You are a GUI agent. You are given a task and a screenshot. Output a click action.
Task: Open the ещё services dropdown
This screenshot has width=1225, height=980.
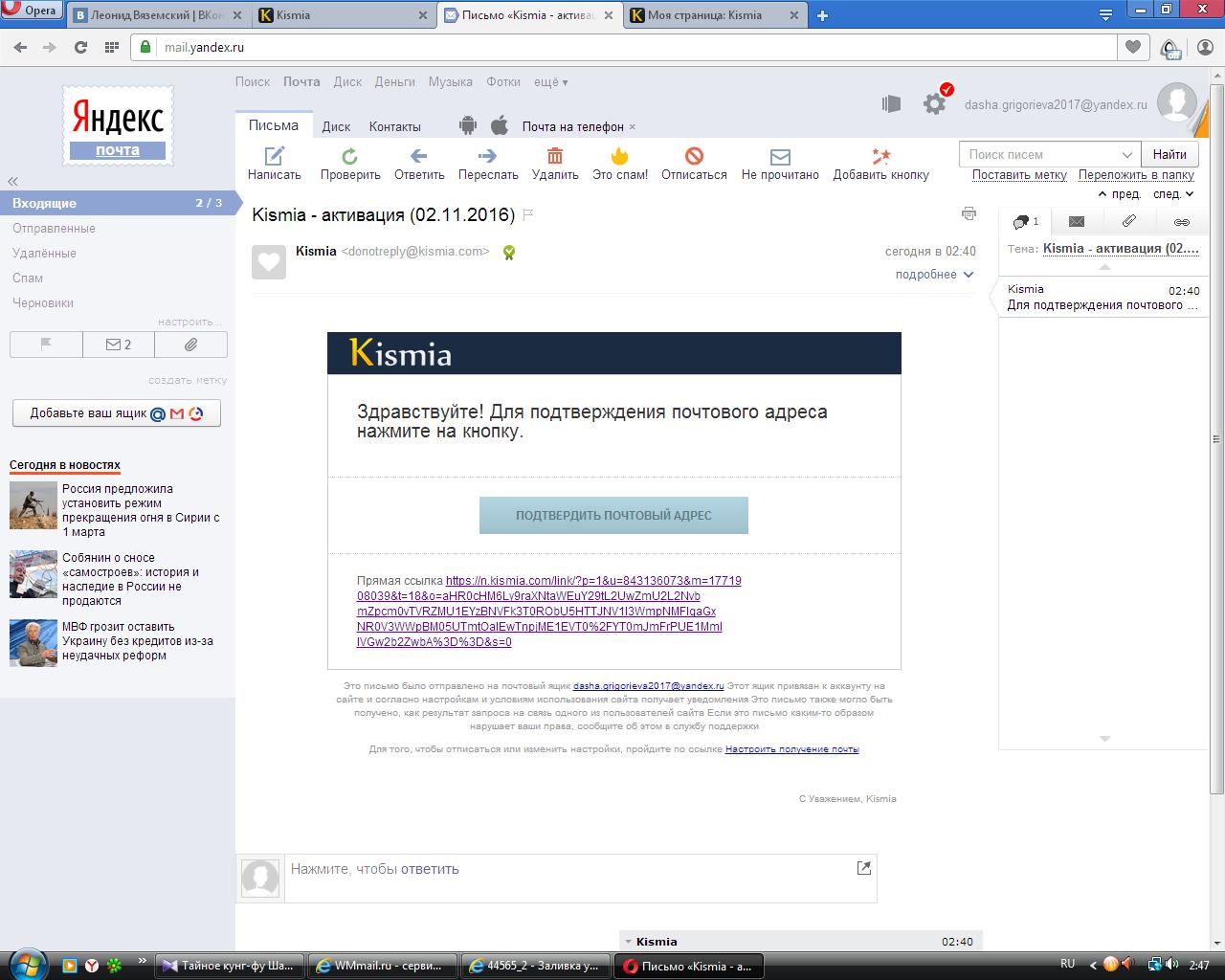pos(550,82)
